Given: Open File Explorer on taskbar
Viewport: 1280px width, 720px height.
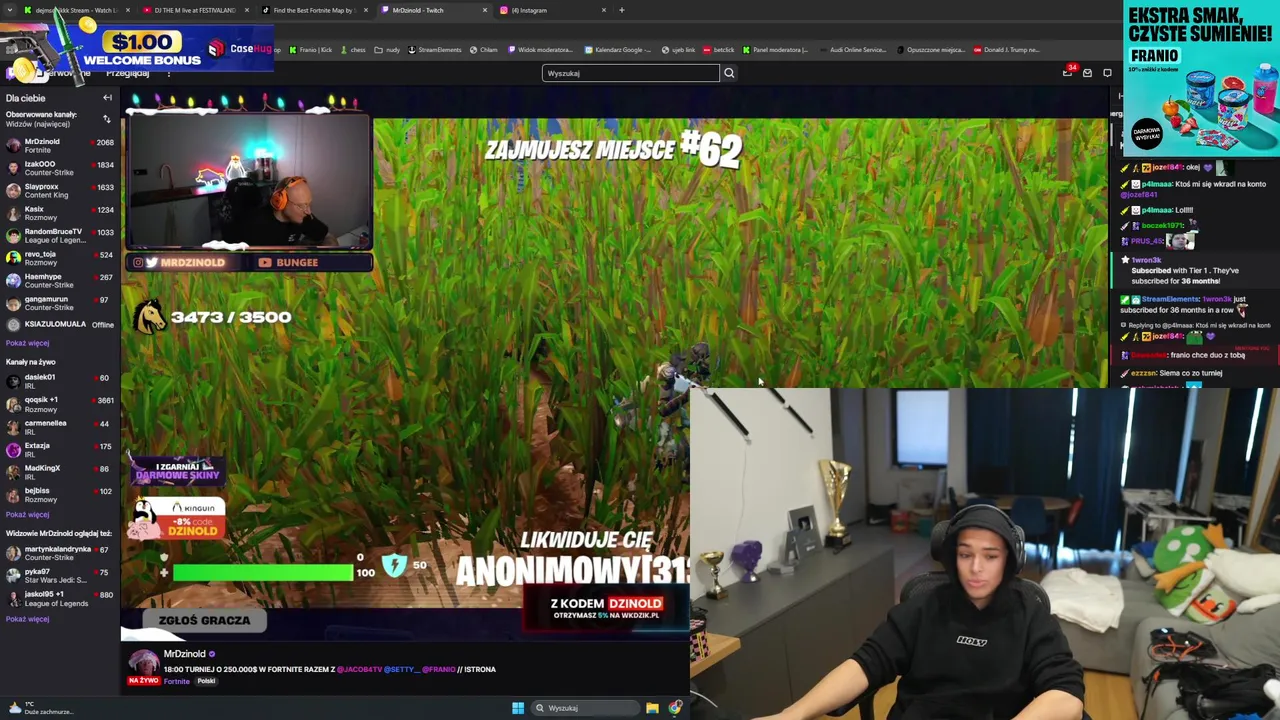Looking at the screenshot, I should click(x=652, y=708).
